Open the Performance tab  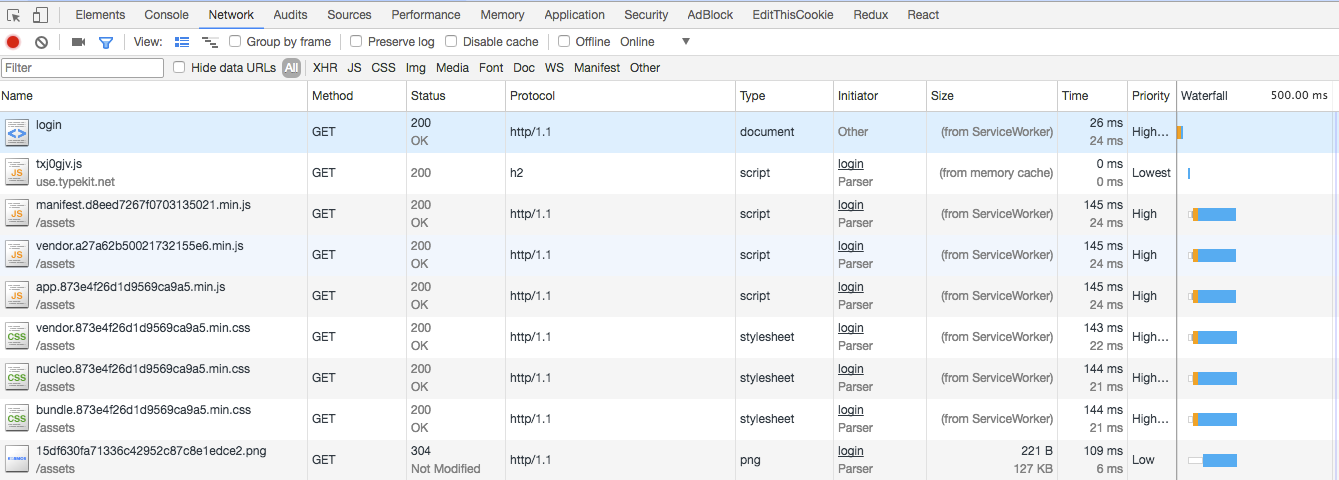[x=426, y=15]
